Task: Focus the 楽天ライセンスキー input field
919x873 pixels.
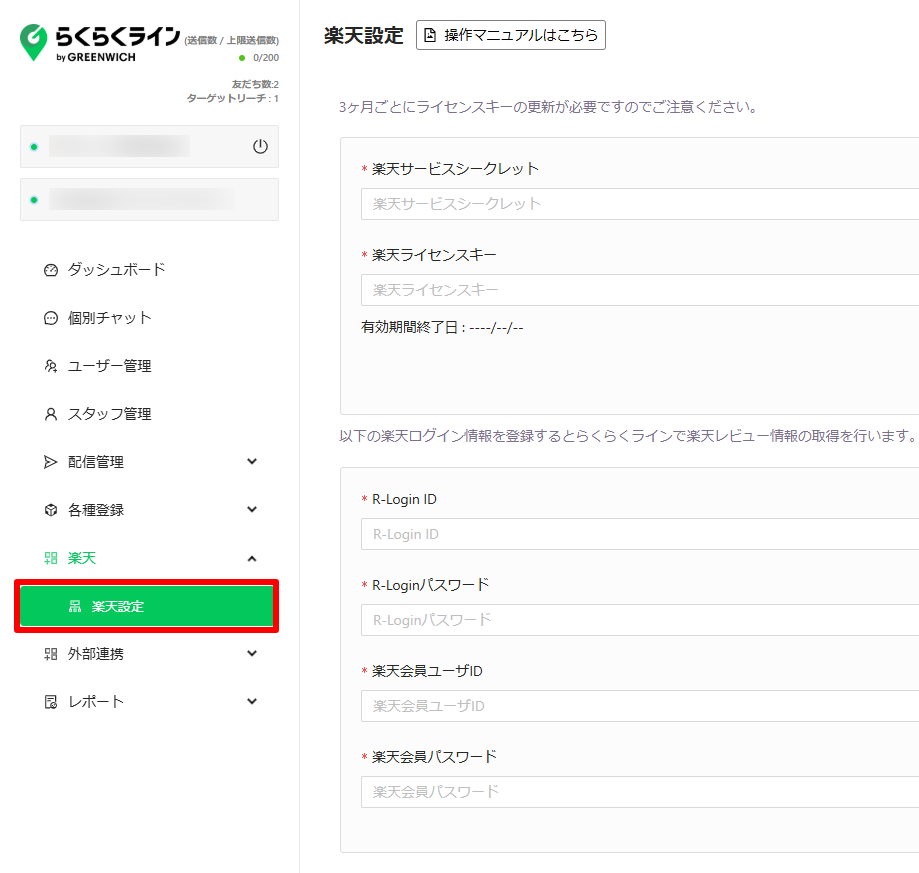Action: pyautogui.click(x=640, y=290)
